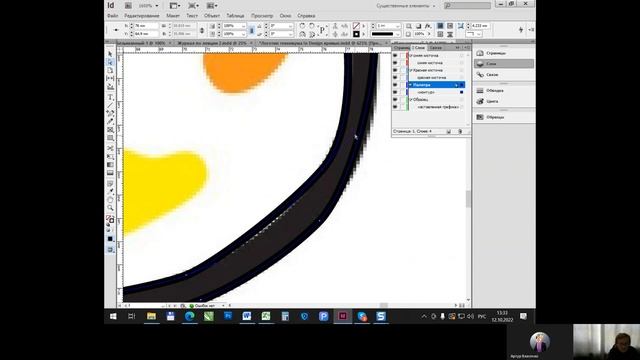Select the Gap tool

click(x=110, y=78)
